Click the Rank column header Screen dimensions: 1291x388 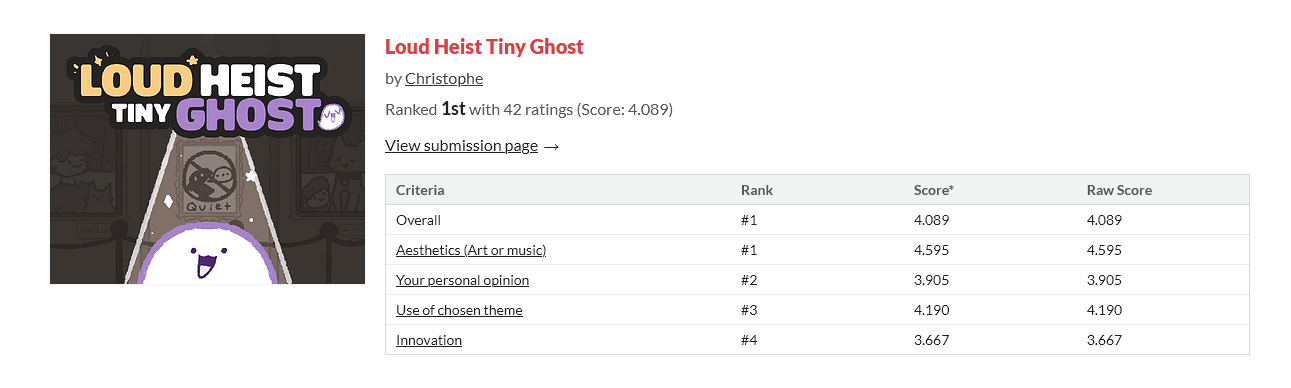tap(757, 190)
